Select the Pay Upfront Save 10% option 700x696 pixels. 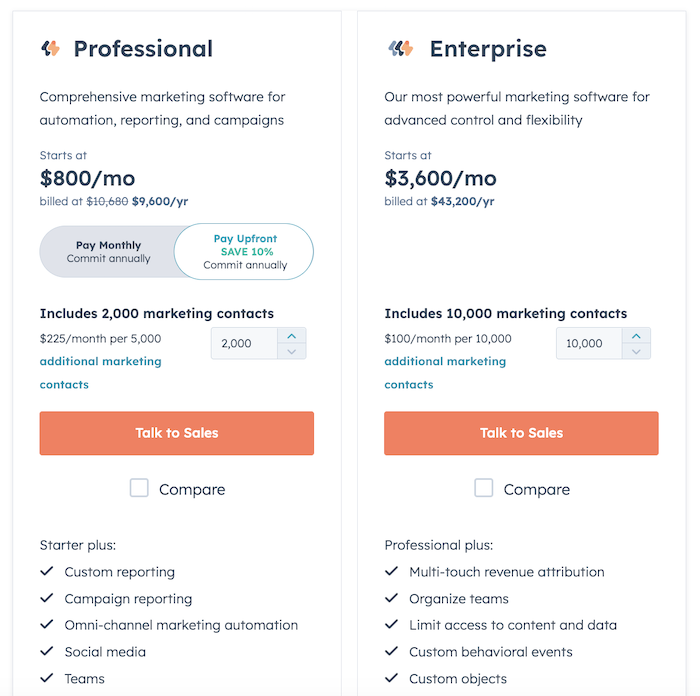[x=245, y=251]
